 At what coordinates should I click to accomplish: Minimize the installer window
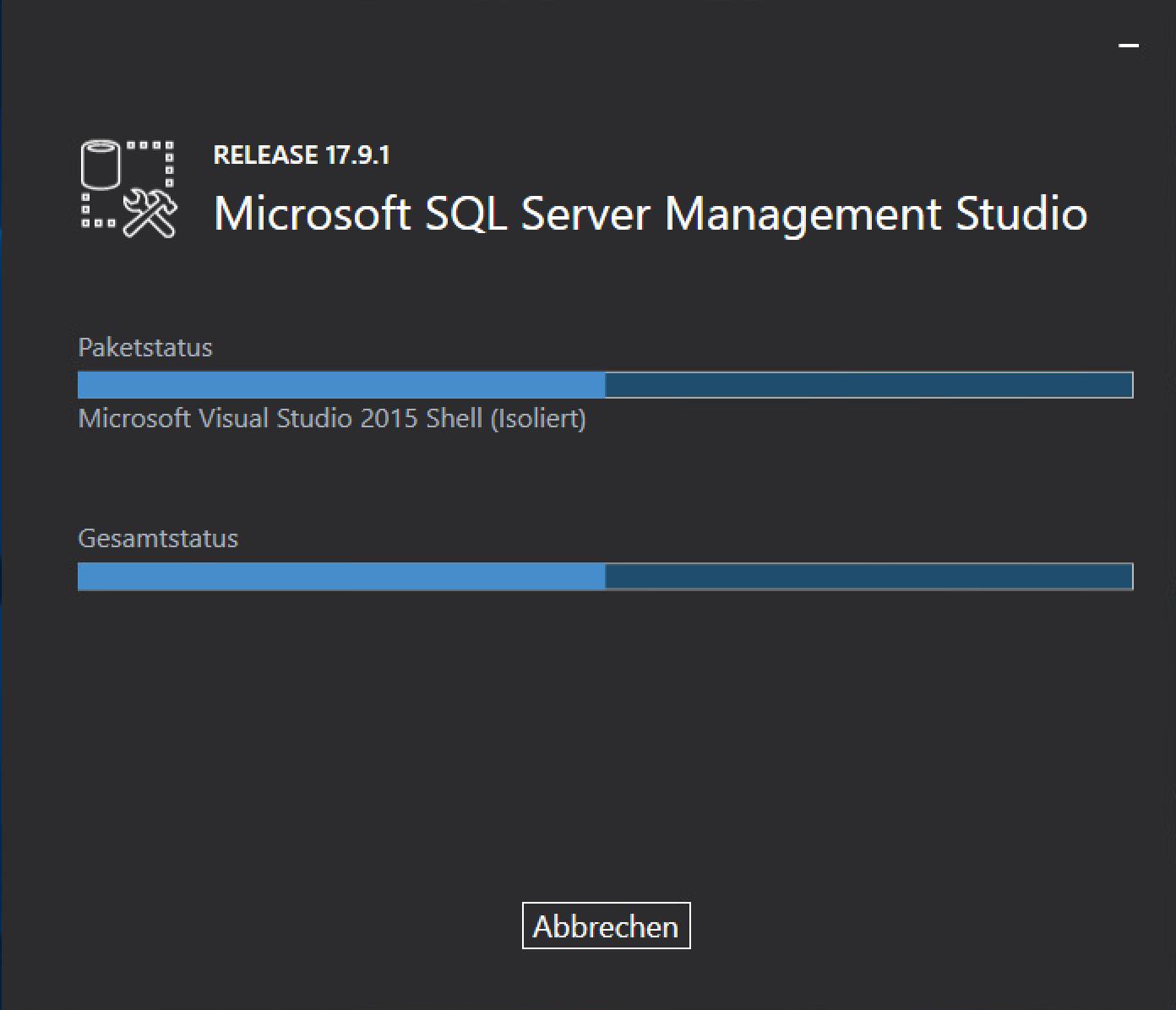[x=1128, y=46]
